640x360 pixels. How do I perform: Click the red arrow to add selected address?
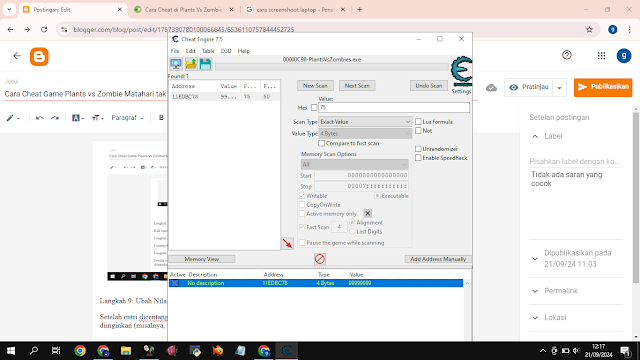point(287,243)
